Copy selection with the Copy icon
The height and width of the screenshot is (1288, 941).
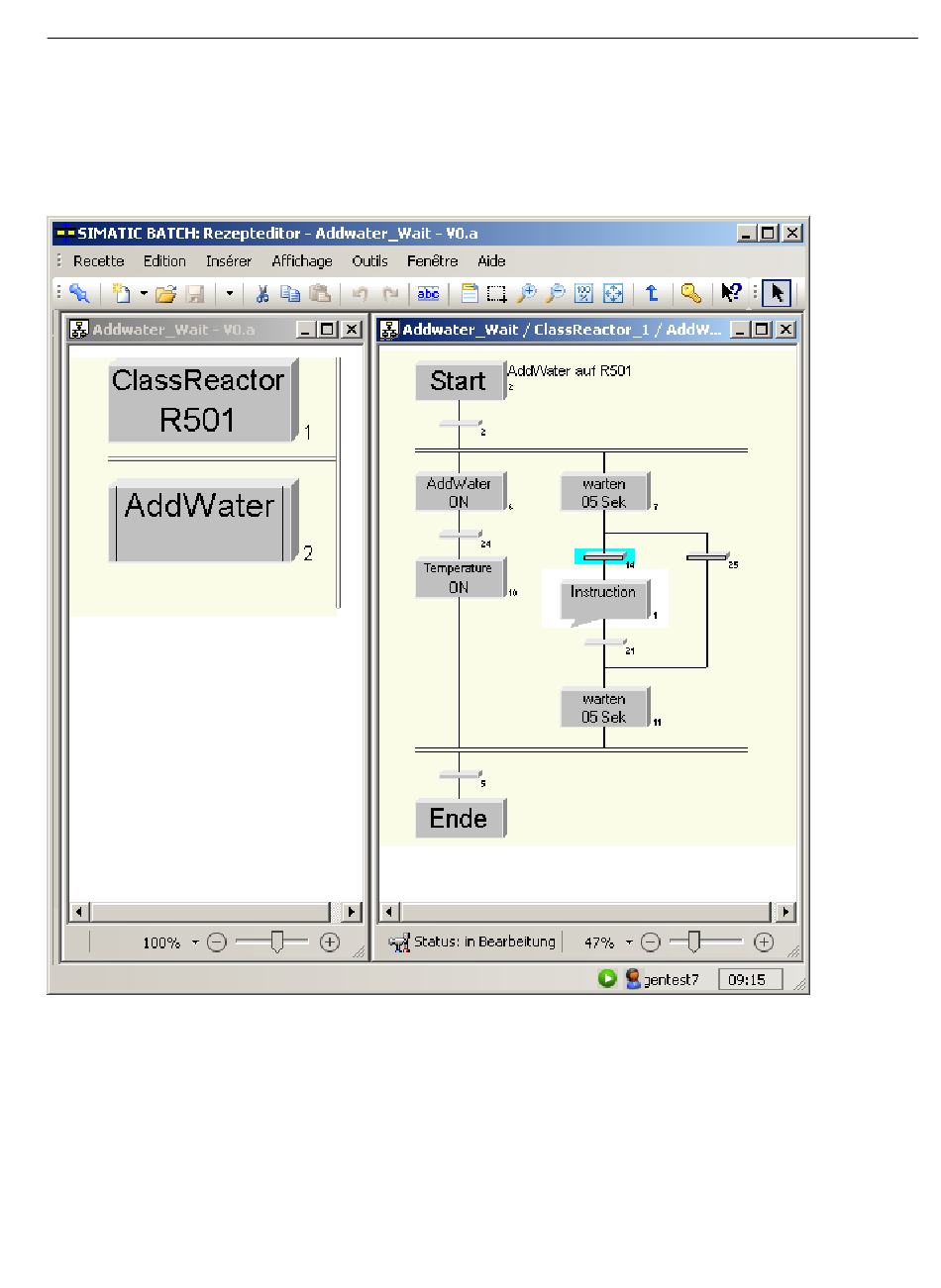click(290, 293)
